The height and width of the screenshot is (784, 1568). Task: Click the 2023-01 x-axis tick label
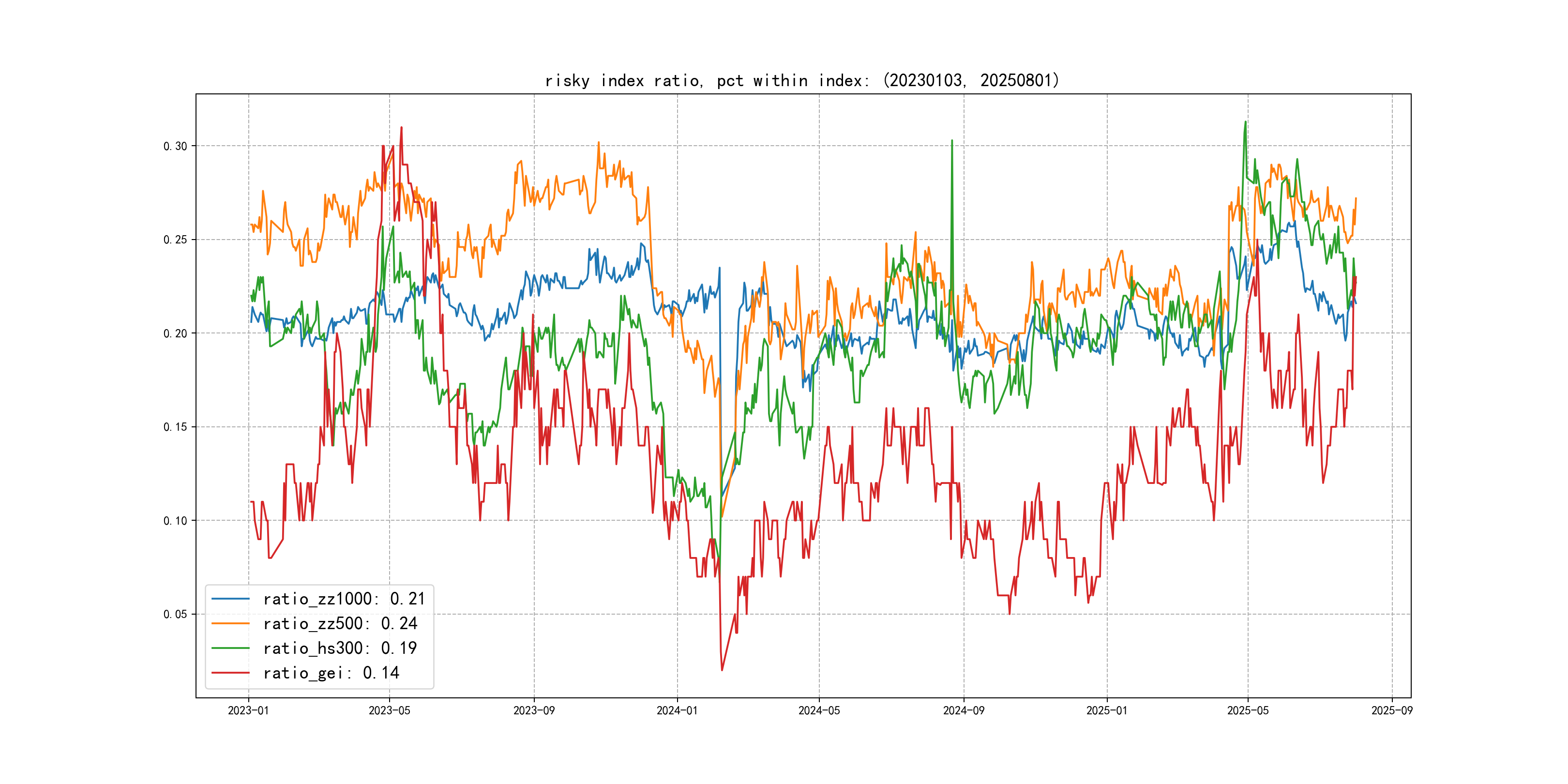click(248, 710)
